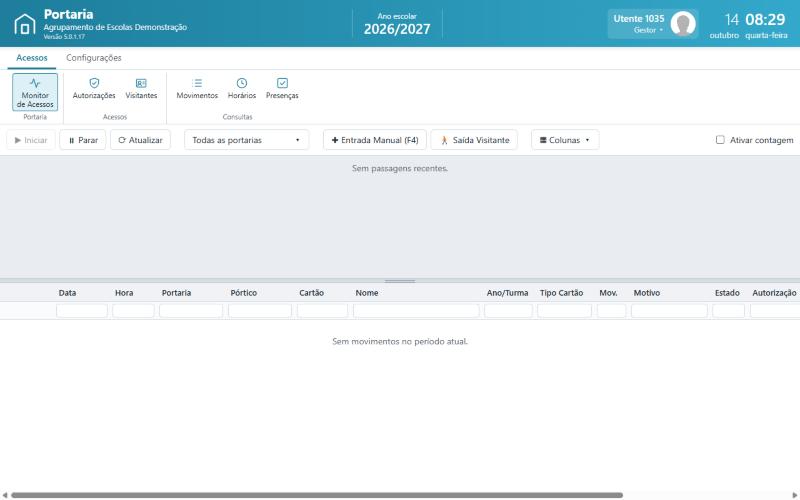Screen dimensions: 800x500
Task: Click the Saída Visitante button
Action: [474, 140]
